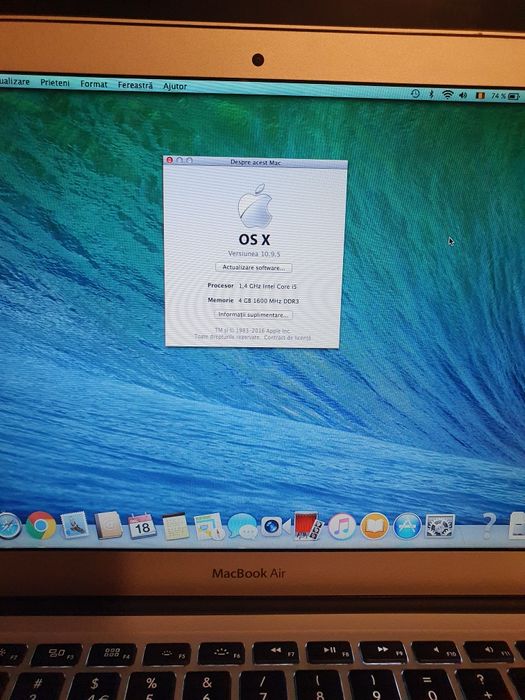Click Versiunea 10.9.5 text
525x700 pixels.
tap(254, 254)
